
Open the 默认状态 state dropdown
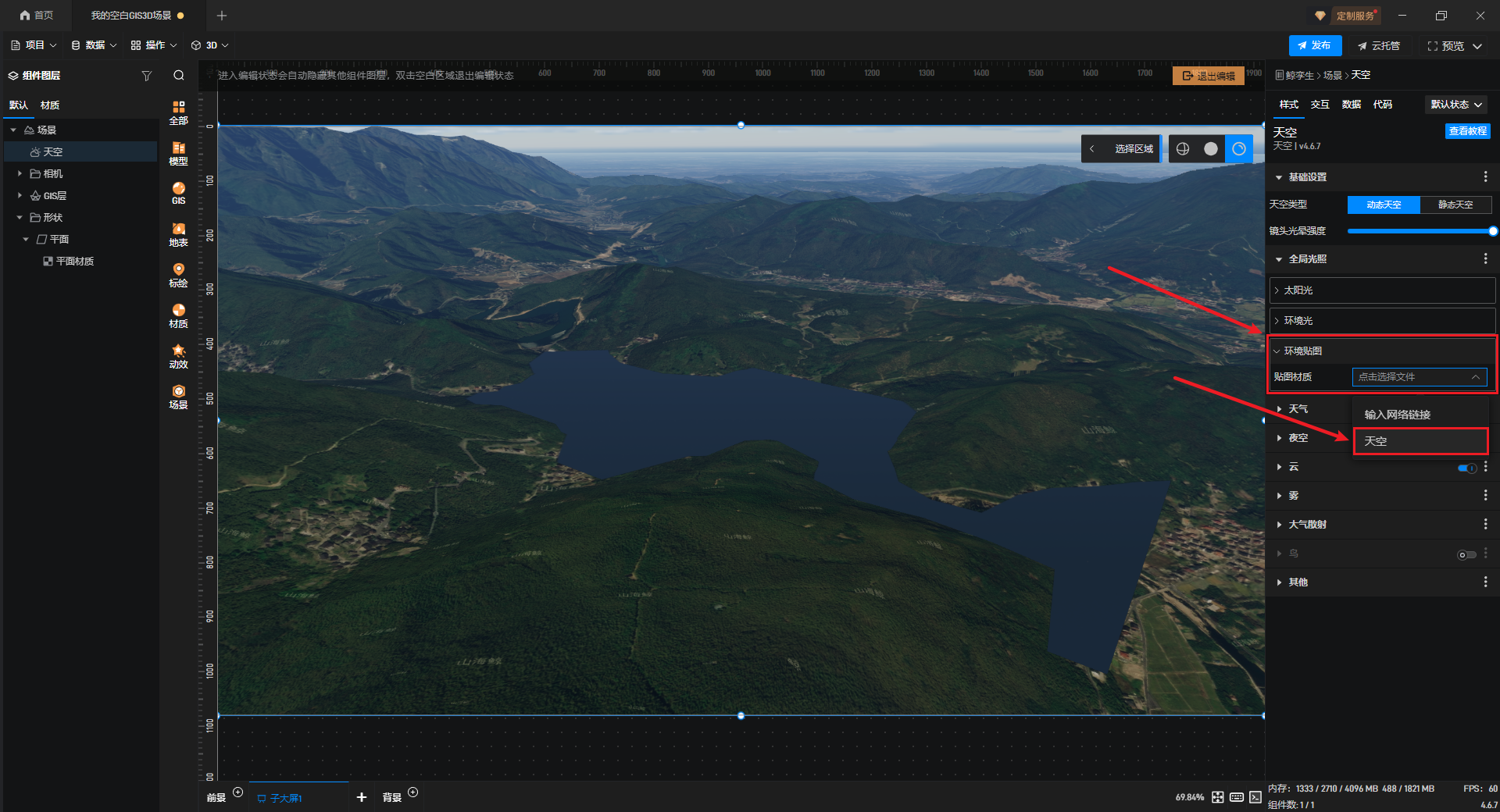coord(1455,105)
